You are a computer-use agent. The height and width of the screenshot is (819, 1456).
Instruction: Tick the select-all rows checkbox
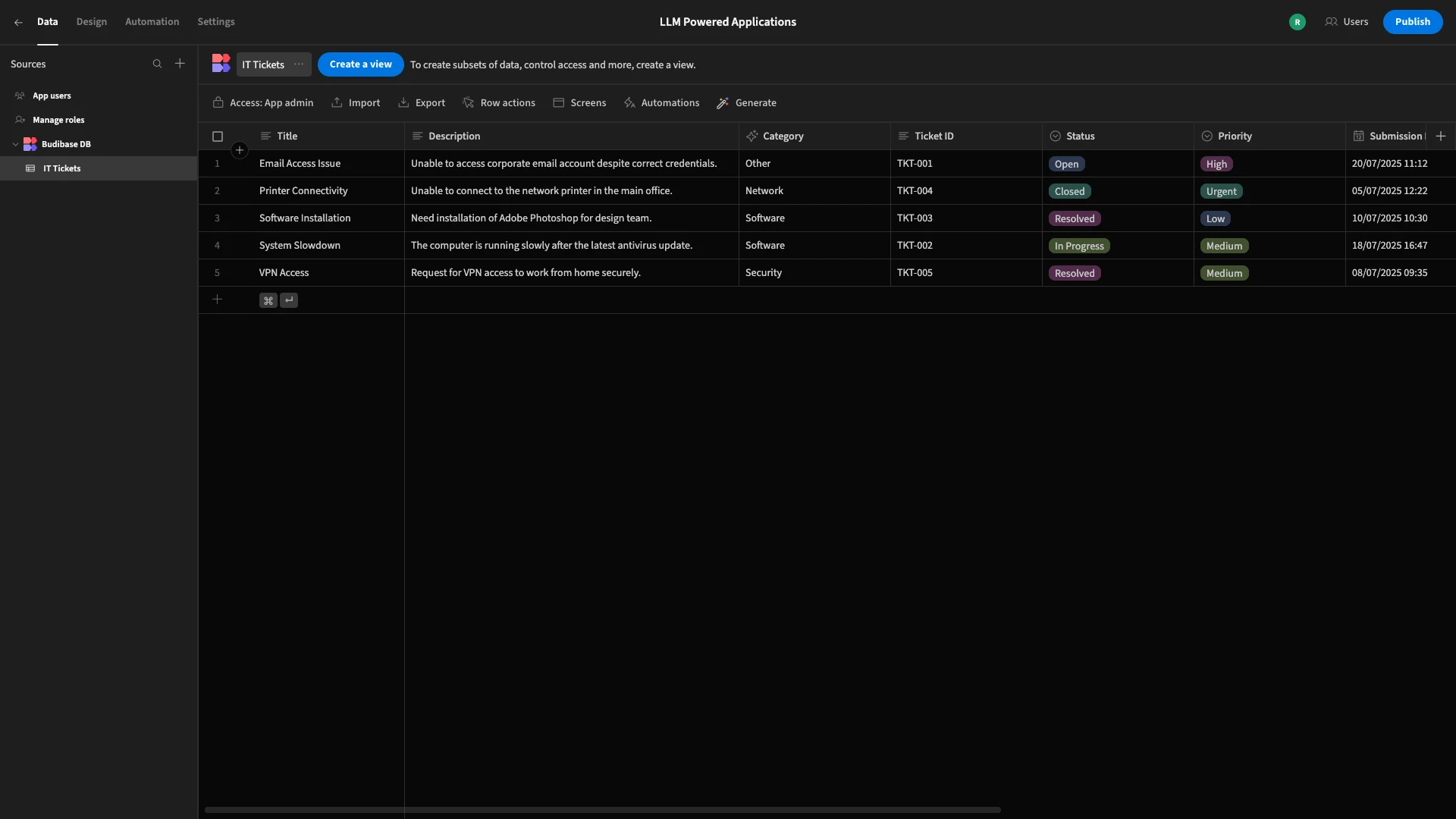218,136
